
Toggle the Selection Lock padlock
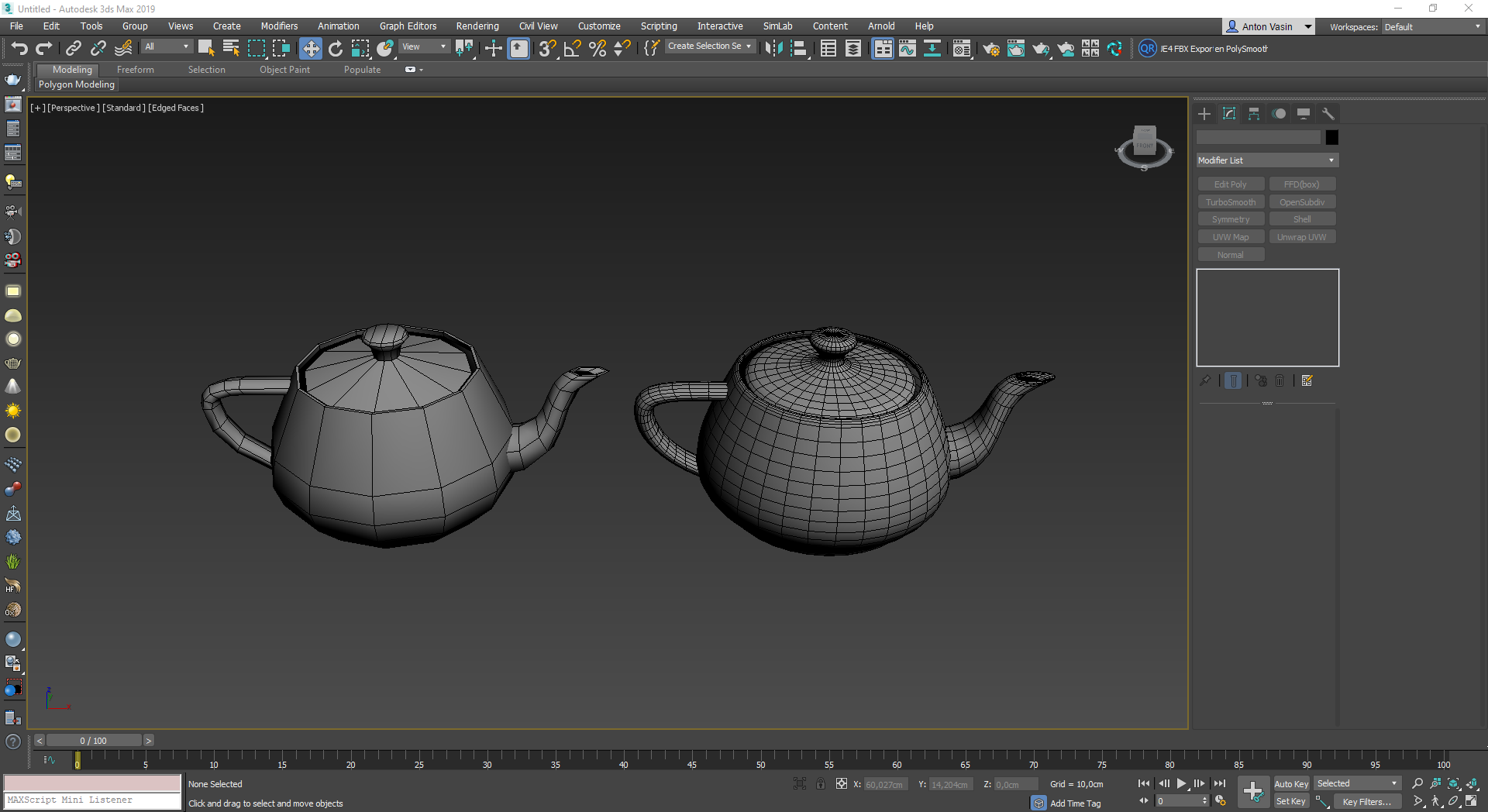(x=821, y=784)
